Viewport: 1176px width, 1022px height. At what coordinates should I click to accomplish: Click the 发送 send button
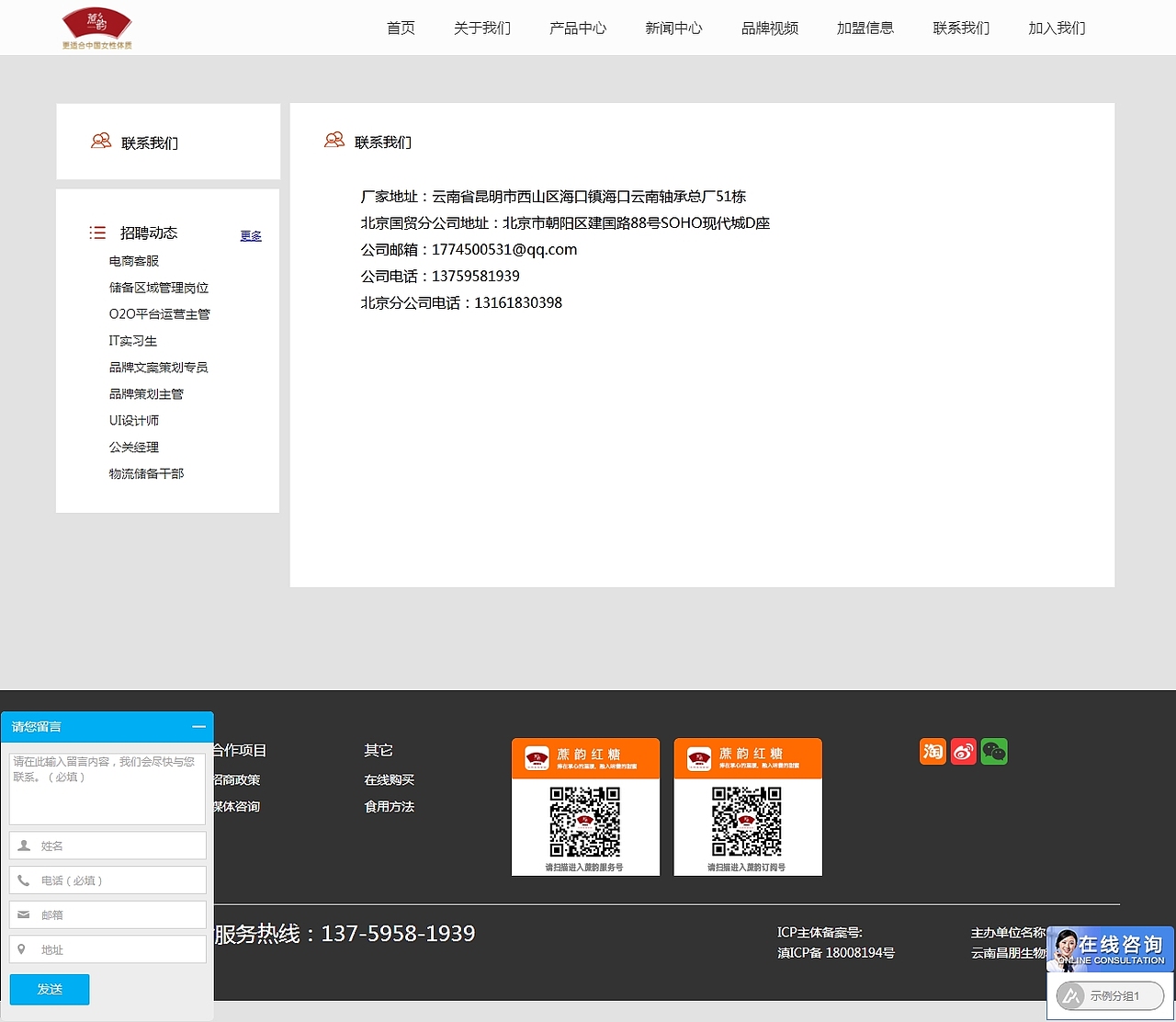(49, 989)
